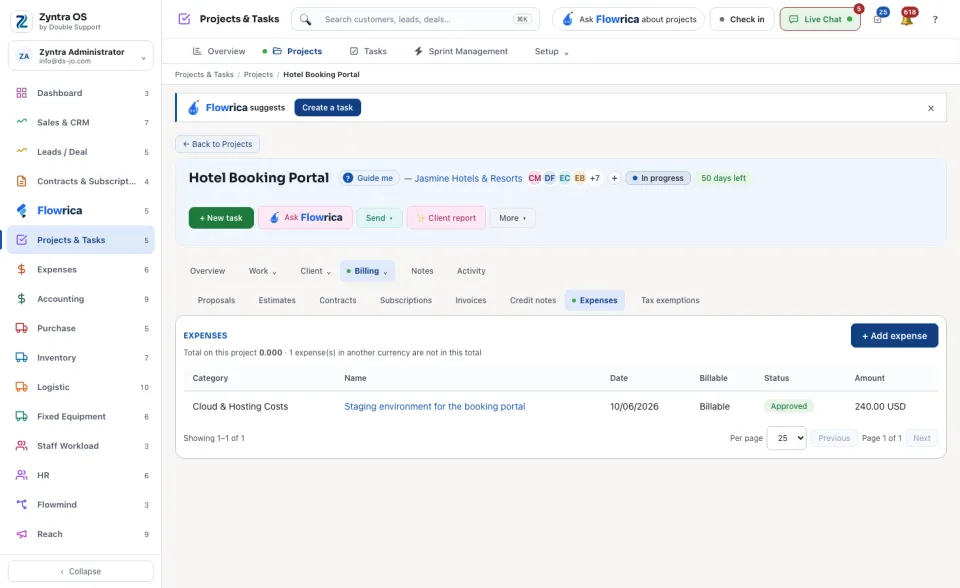Add a project member with plus icon
This screenshot has width=960, height=588.
click(x=614, y=178)
